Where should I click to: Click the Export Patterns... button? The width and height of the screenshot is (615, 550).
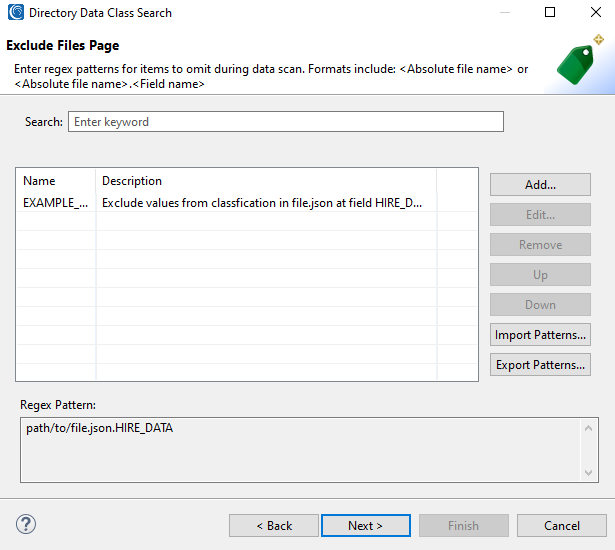tap(540, 365)
